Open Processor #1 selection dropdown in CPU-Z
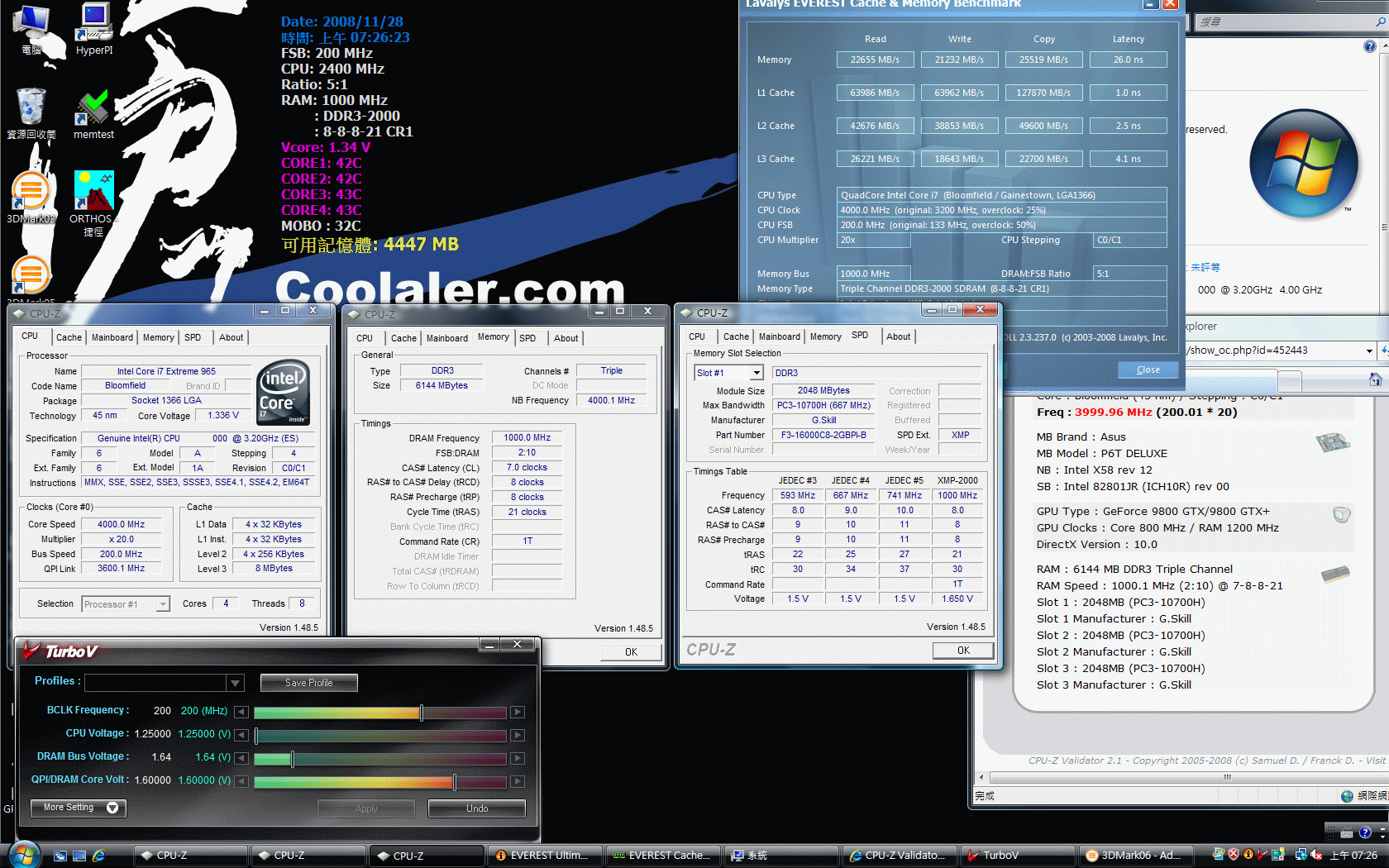 pyautogui.click(x=163, y=604)
